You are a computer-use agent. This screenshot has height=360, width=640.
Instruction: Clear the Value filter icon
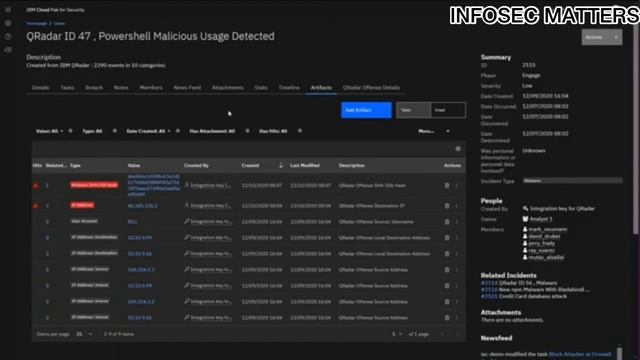(70, 131)
